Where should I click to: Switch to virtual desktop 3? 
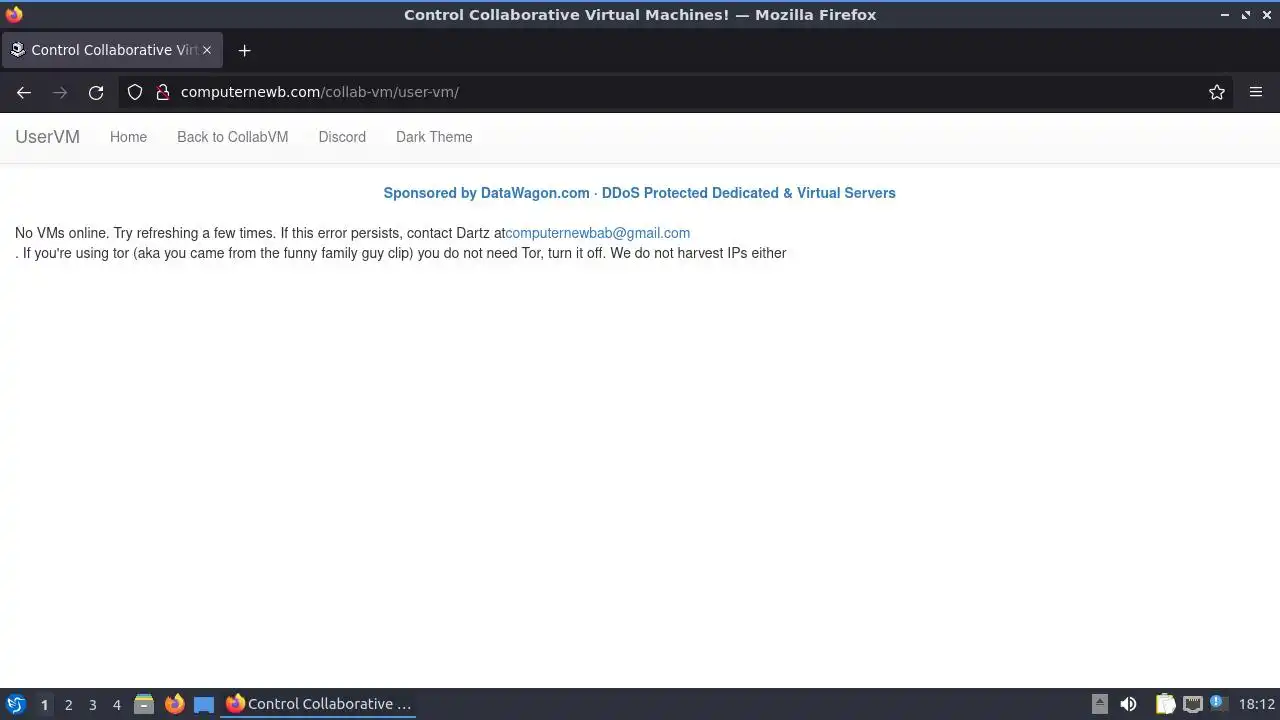[92, 705]
